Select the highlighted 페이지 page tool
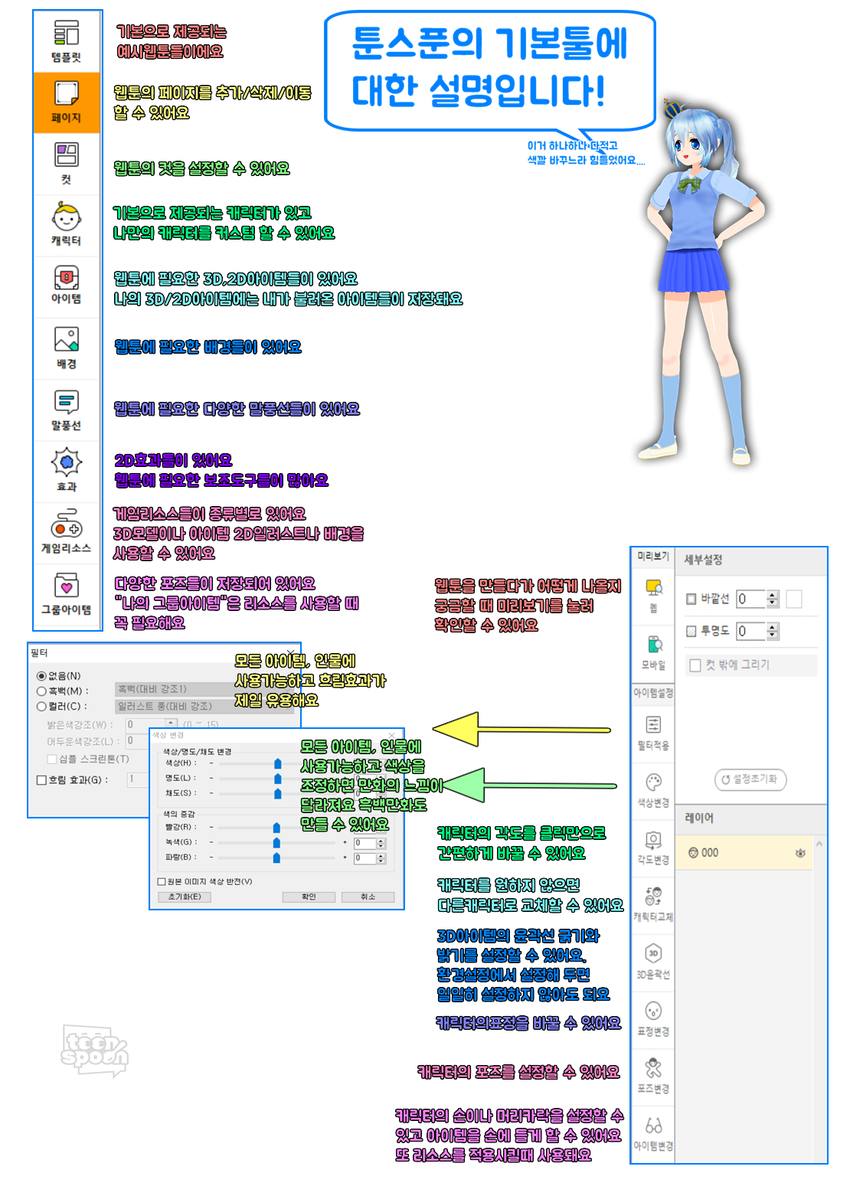850x1189 pixels. coord(67,102)
